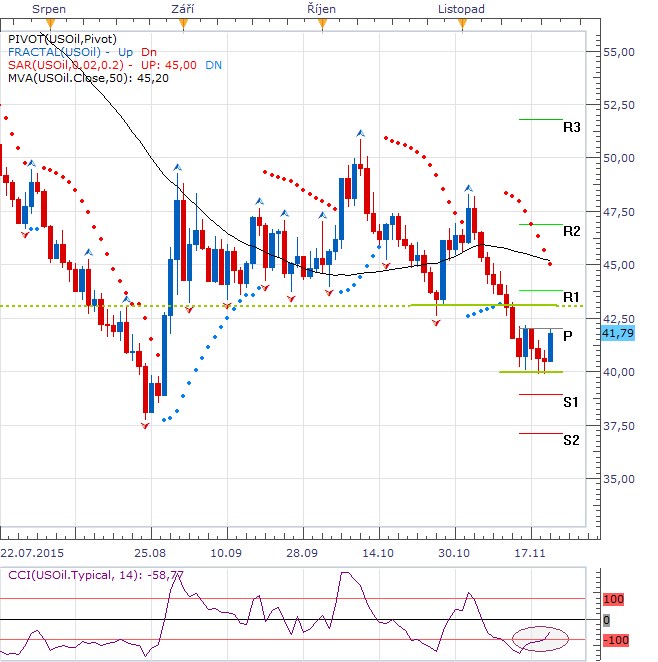Click the Up label in FRACTAL legend
This screenshot has width=658, height=662.
(125, 52)
